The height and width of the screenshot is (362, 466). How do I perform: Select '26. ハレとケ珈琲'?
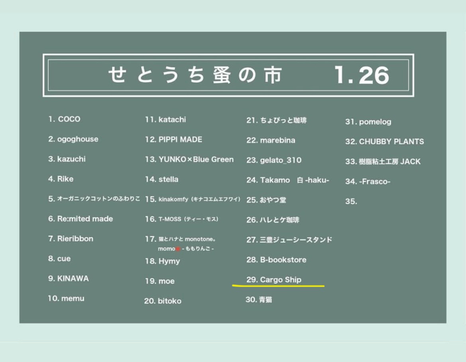tap(273, 220)
